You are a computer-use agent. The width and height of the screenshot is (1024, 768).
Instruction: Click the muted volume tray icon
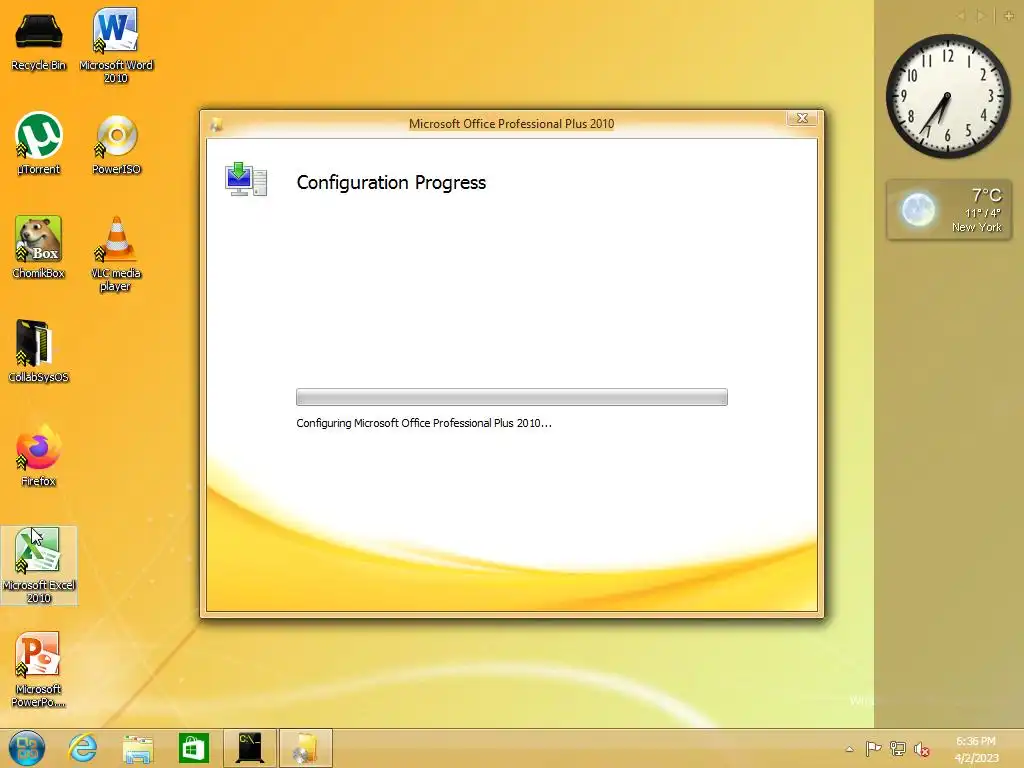pyautogui.click(x=921, y=749)
